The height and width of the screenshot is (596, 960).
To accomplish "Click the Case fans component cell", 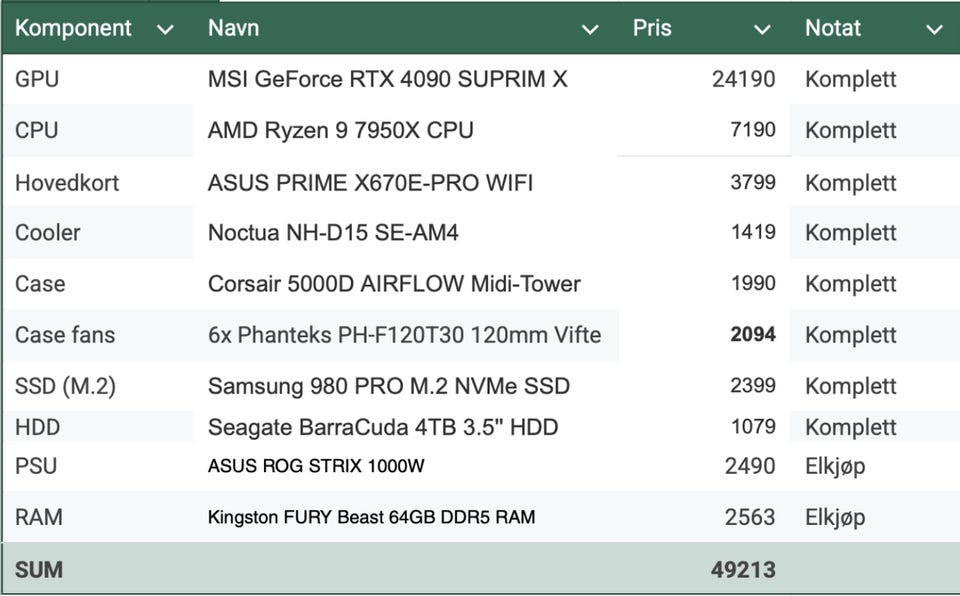I will click(x=65, y=335).
